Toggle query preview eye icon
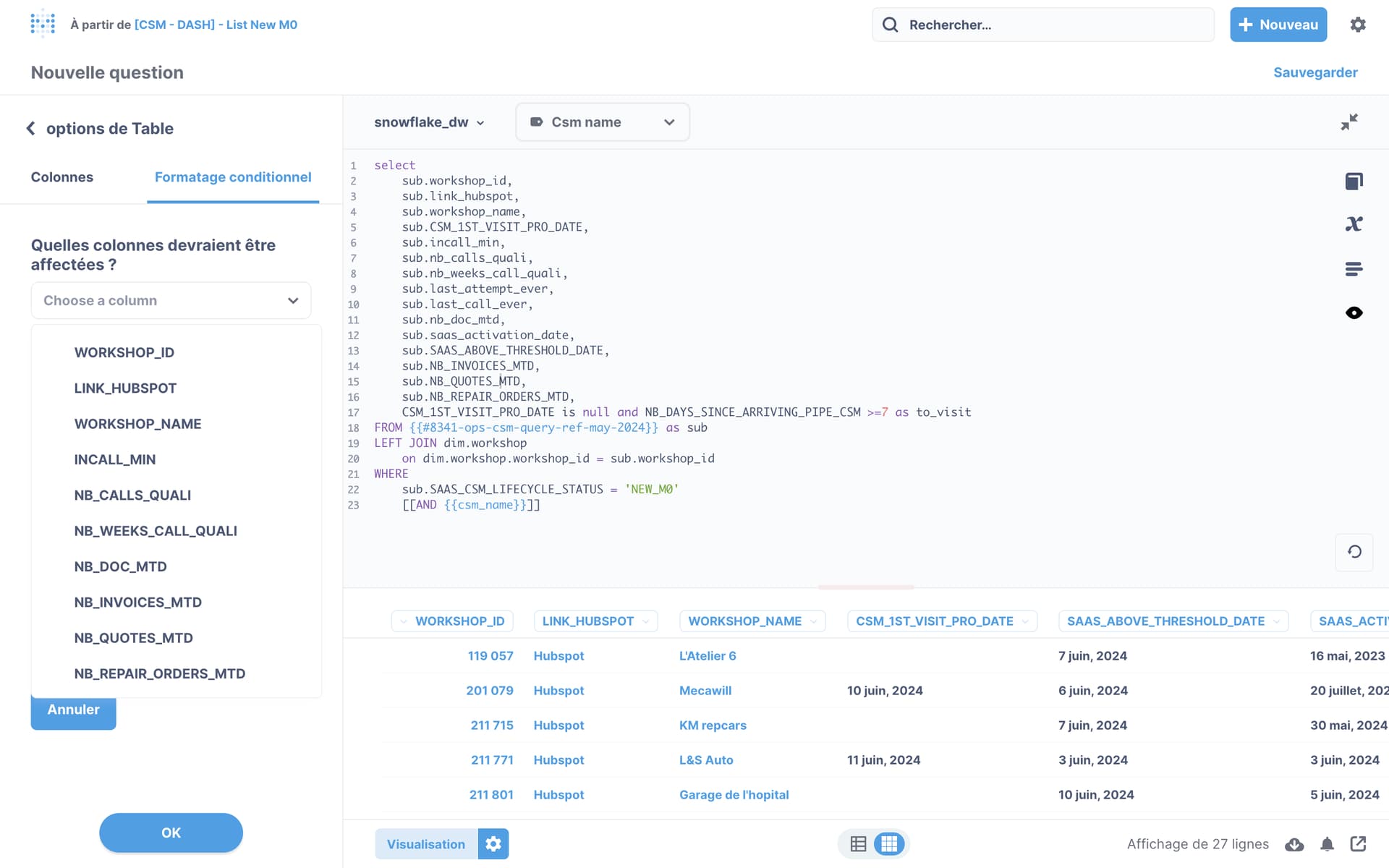 pyautogui.click(x=1354, y=313)
